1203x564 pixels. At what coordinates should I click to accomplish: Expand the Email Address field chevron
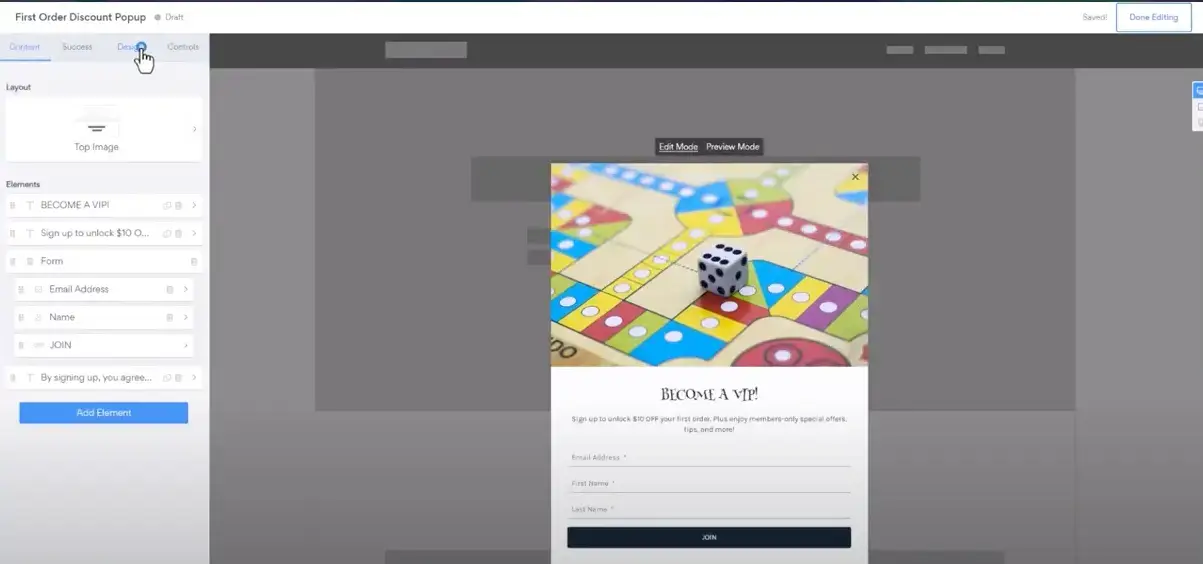(x=186, y=289)
